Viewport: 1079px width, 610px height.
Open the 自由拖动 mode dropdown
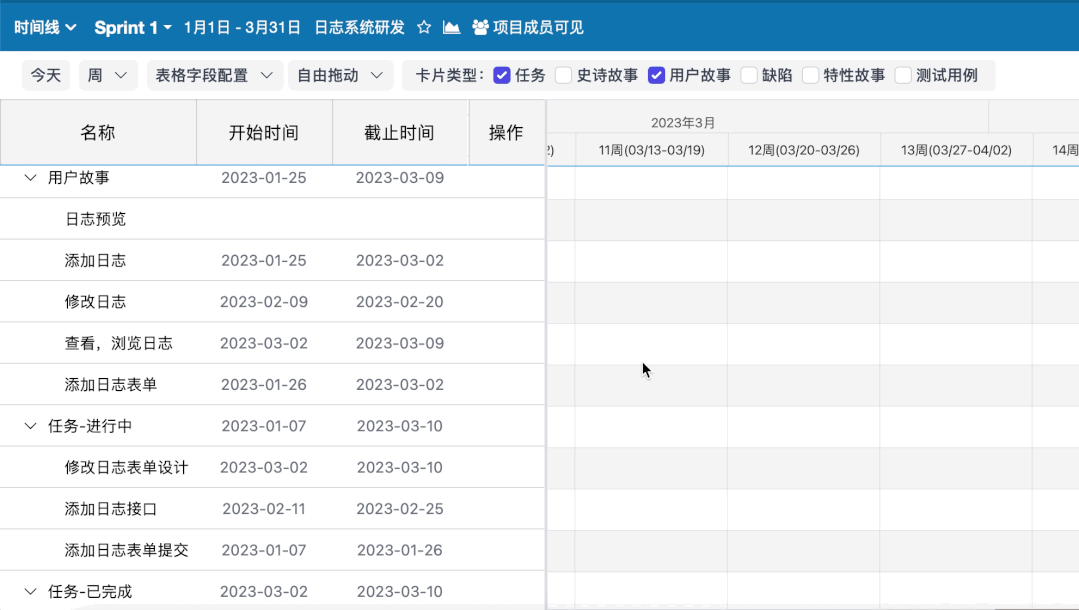click(x=341, y=75)
